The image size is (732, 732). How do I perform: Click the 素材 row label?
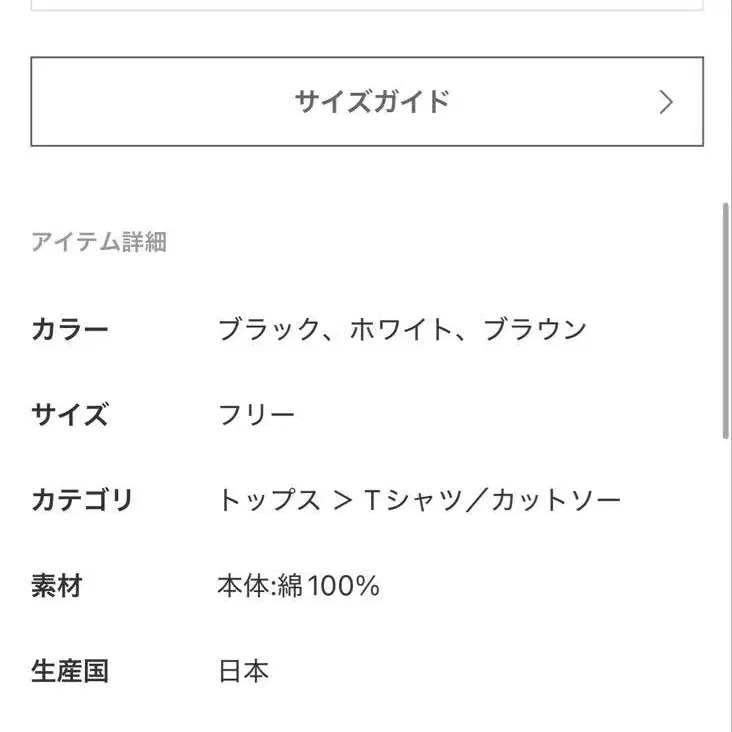56,586
